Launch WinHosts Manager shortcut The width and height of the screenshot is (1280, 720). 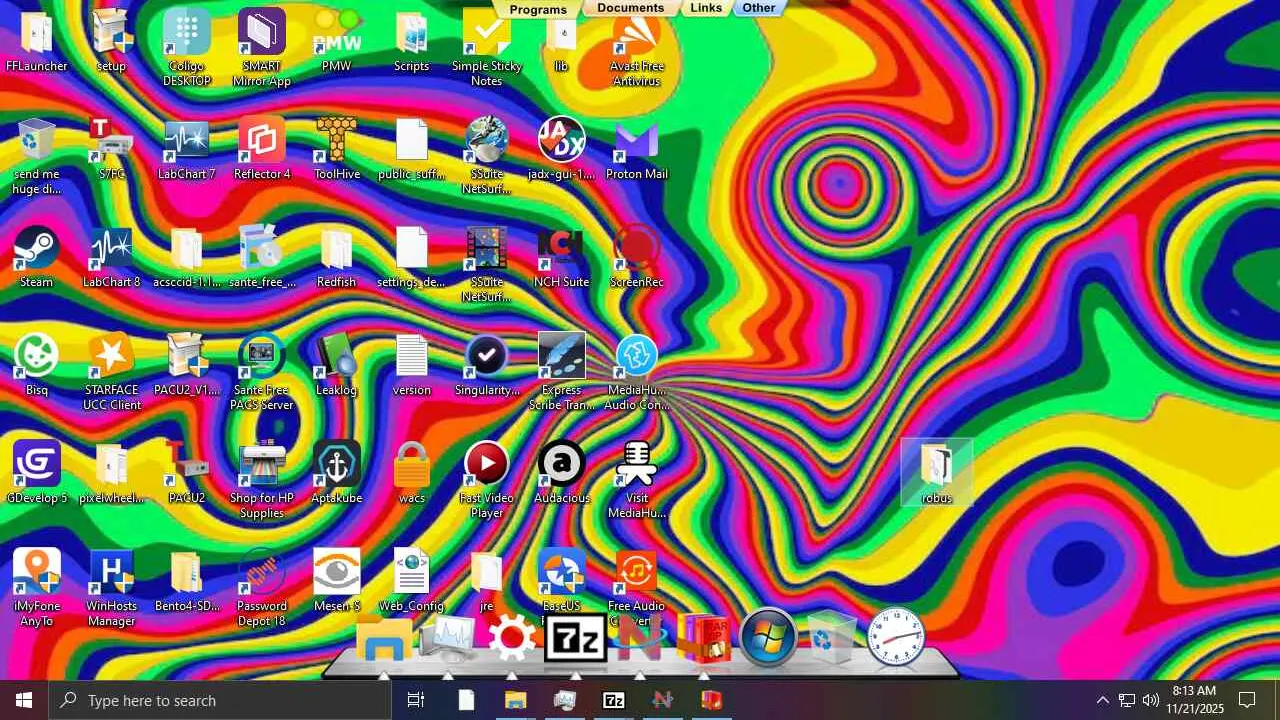tap(111, 588)
